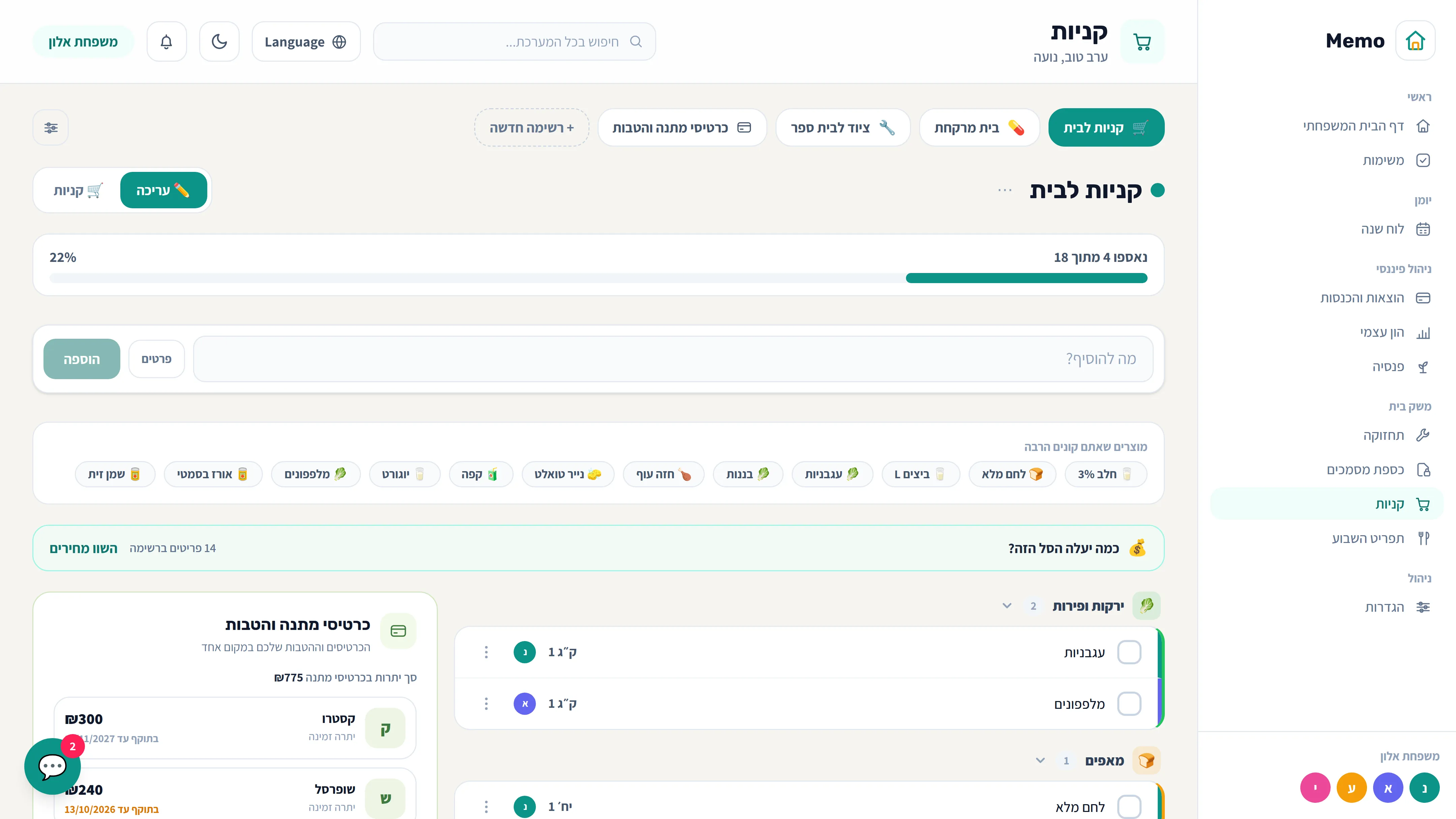Switch to עריכה edit mode
Screen dimensions: 1456x819
click(163, 190)
